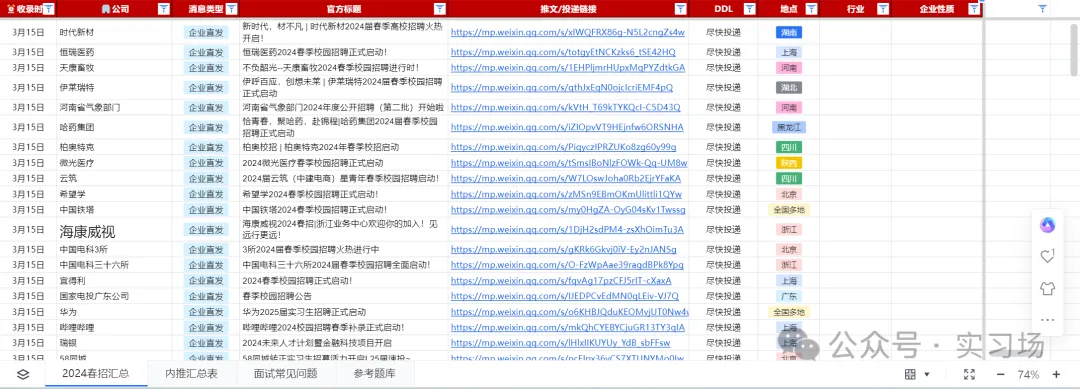
Task: Open the 恒瑞医药 weixin recruitment link
Action: pyautogui.click(x=563, y=52)
